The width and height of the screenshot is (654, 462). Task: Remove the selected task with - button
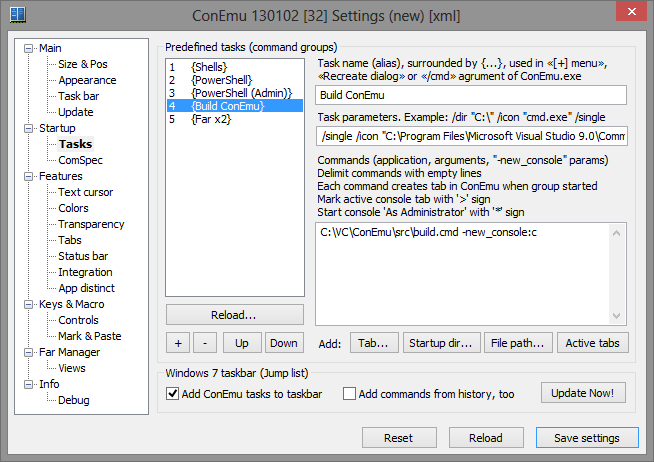[x=205, y=343]
